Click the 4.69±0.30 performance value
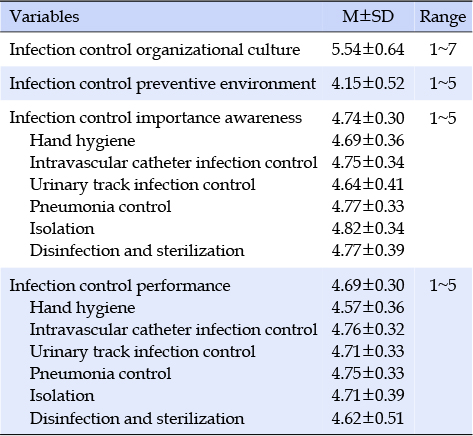Viewport: 473px width, 436px height. coord(368,285)
